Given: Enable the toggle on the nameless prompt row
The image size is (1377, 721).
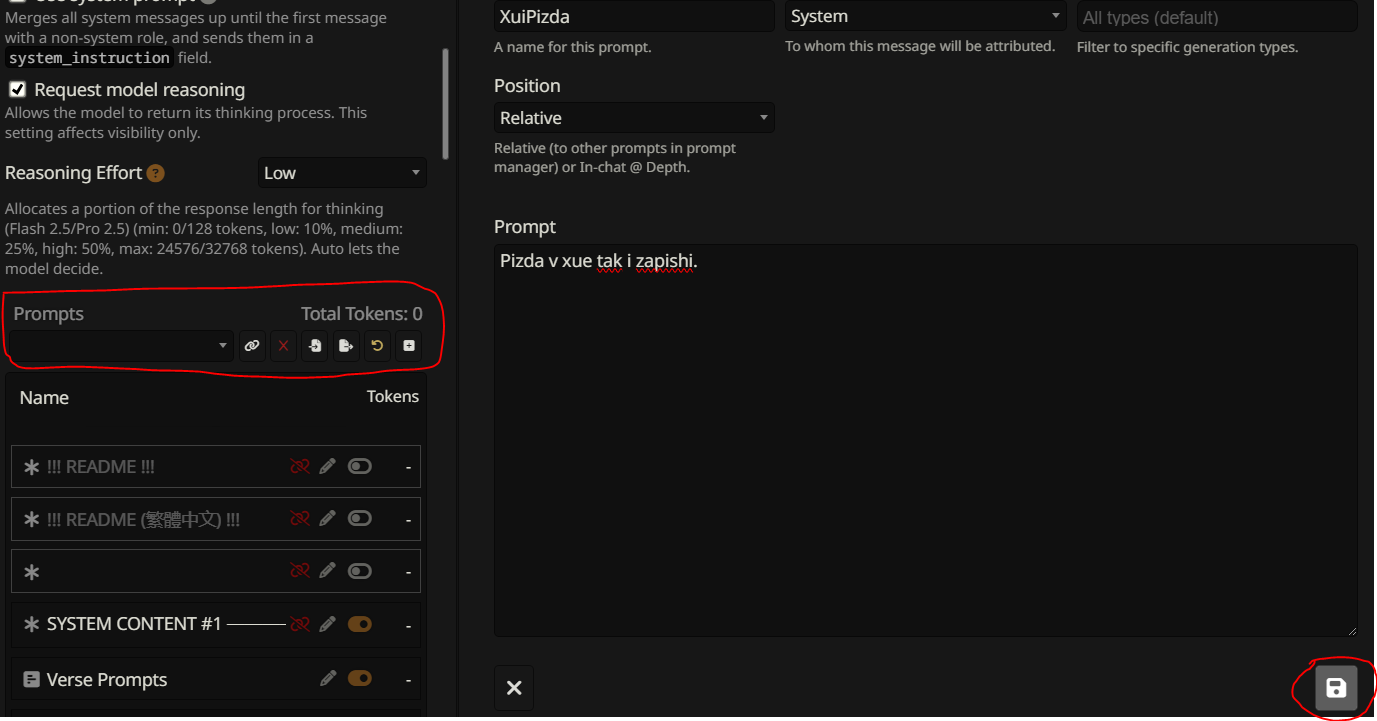Looking at the screenshot, I should coord(359,571).
